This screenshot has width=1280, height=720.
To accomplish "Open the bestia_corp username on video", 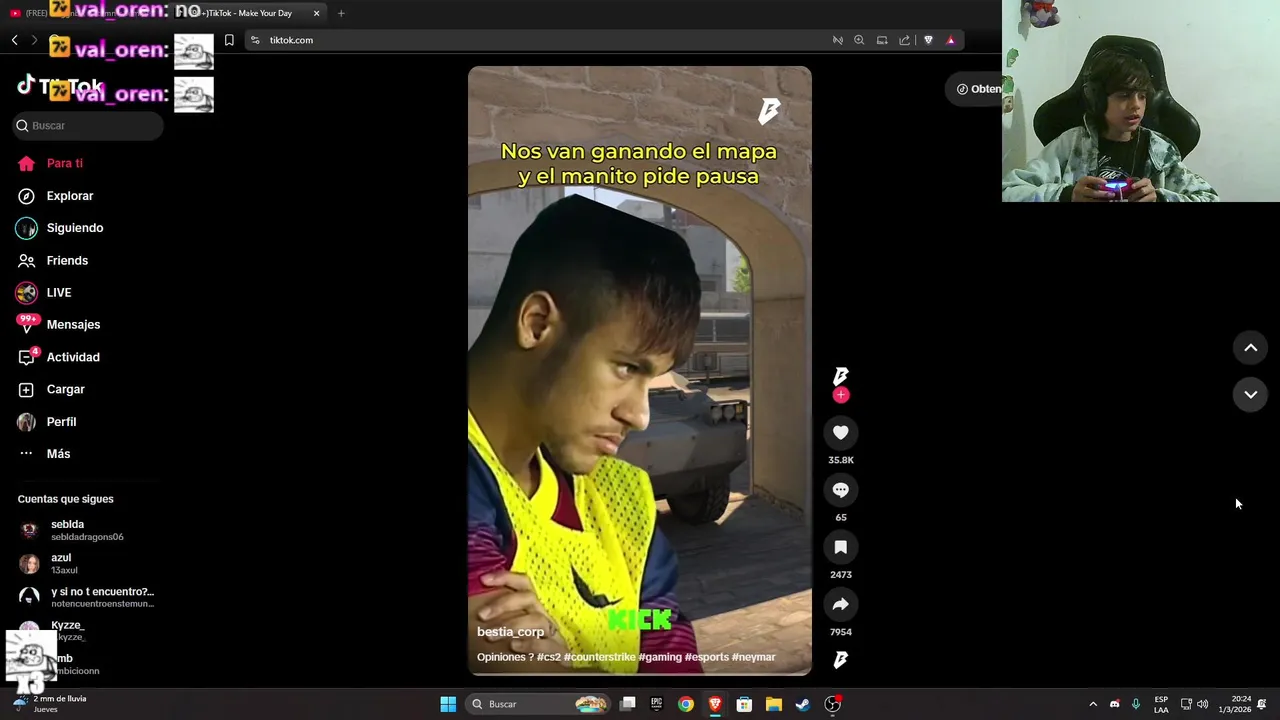I will coord(511,632).
